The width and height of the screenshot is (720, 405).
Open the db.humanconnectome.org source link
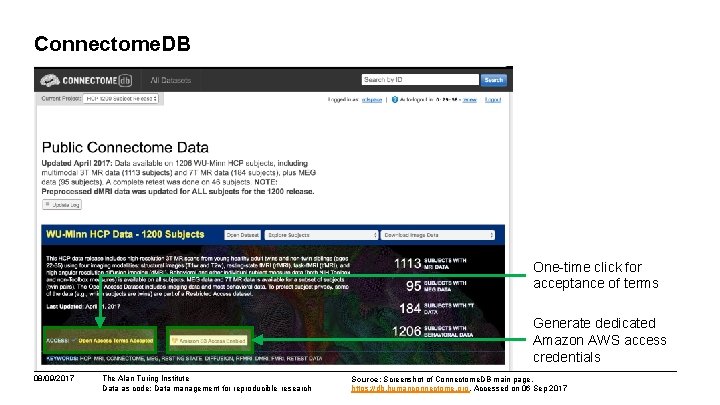click(411, 388)
